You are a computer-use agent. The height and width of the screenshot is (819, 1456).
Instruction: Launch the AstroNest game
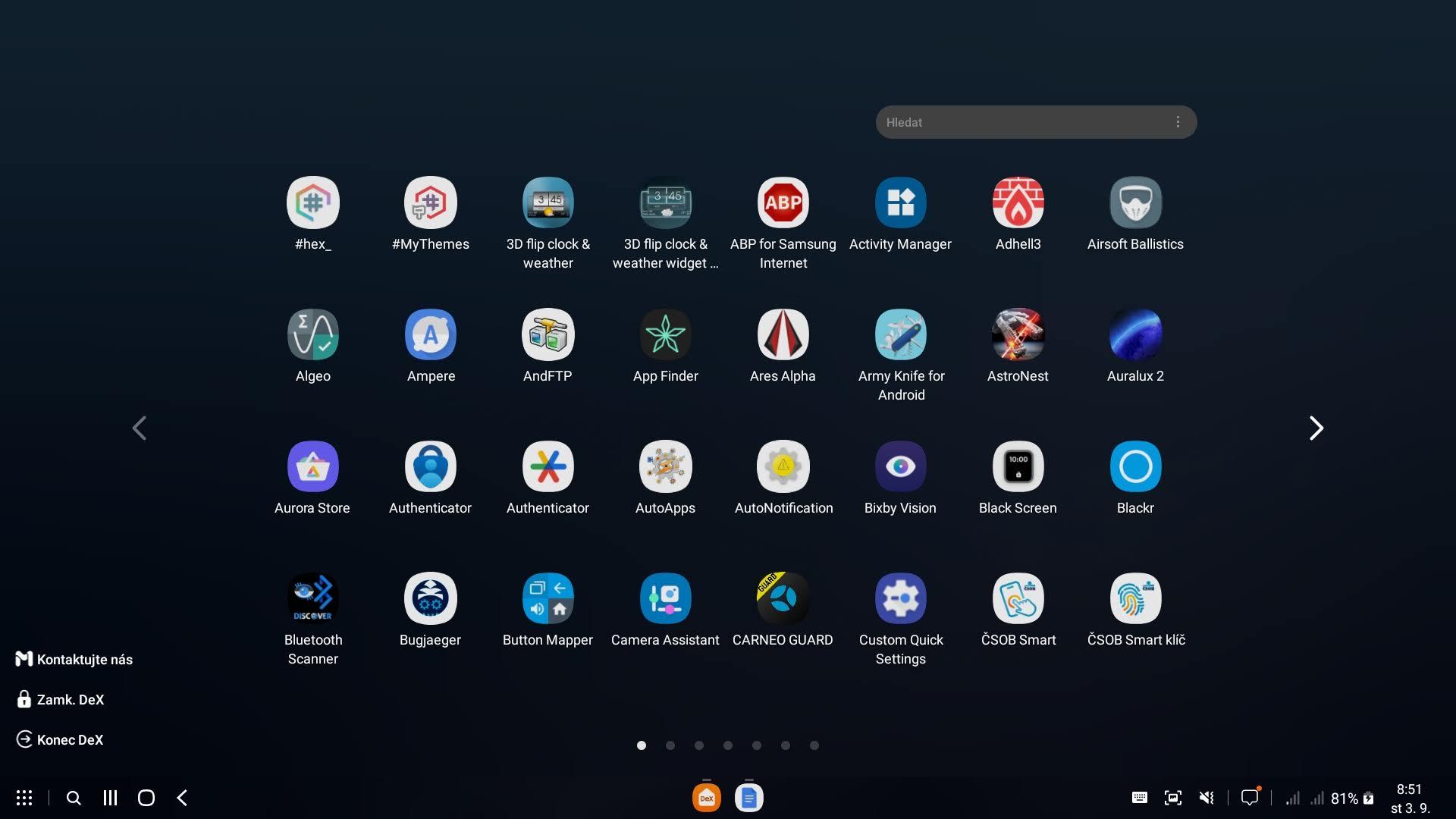point(1018,334)
